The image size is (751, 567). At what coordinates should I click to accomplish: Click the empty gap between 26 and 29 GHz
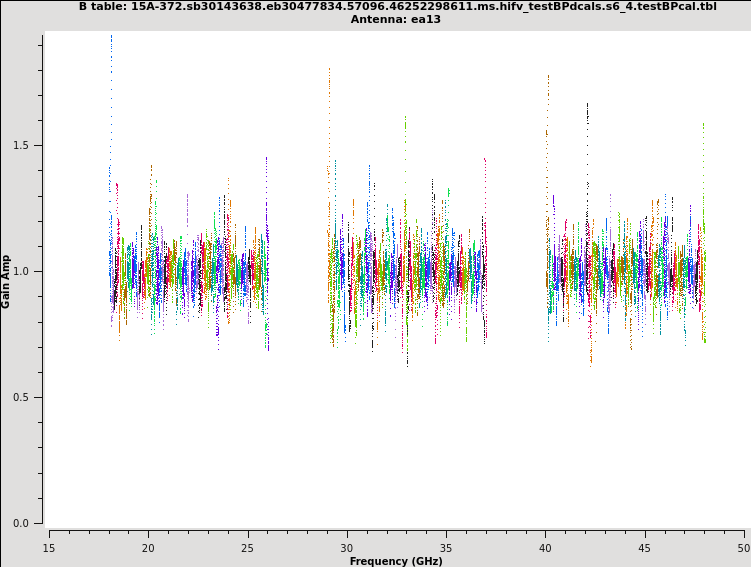click(298, 271)
